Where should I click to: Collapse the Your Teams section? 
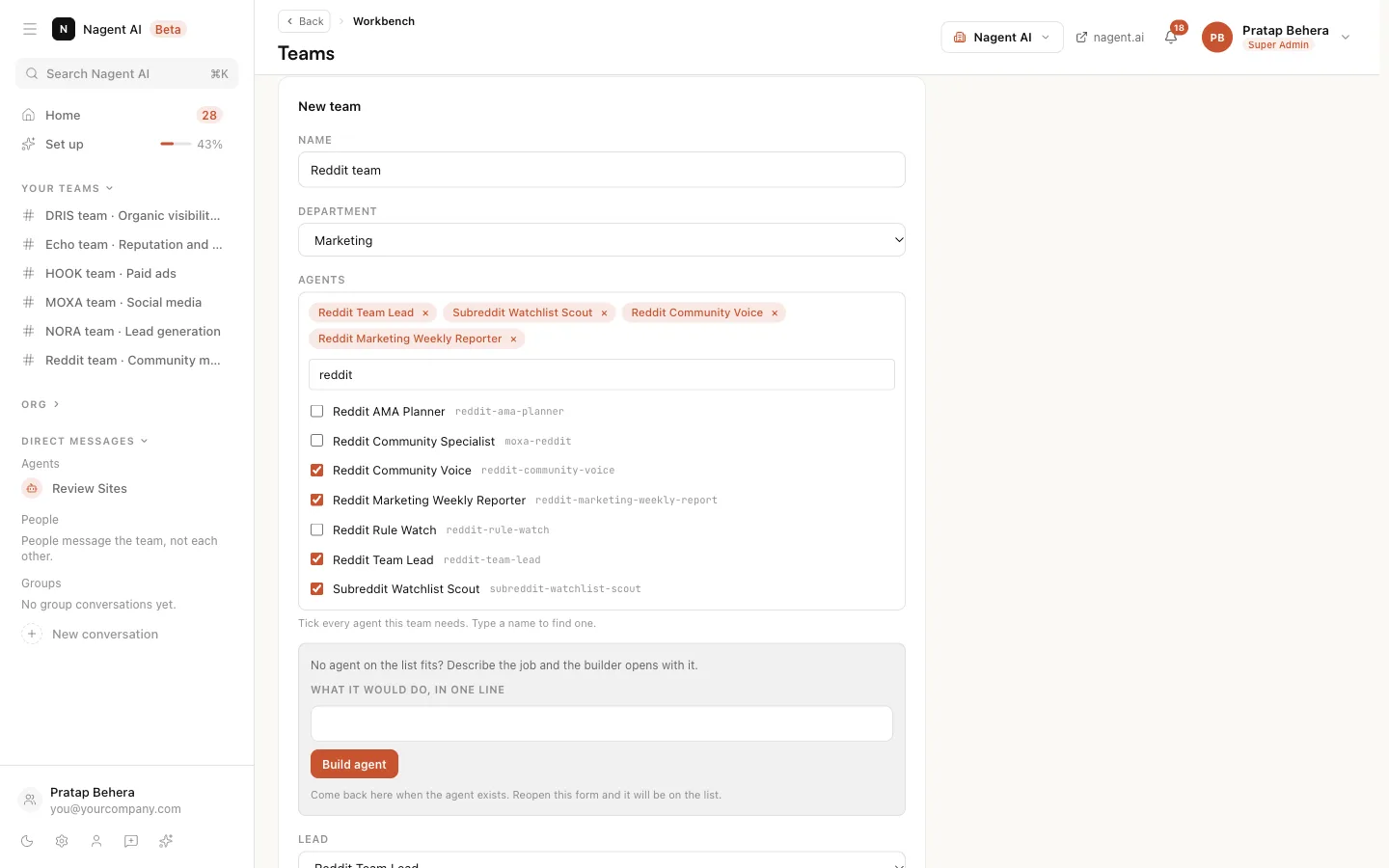point(68,188)
